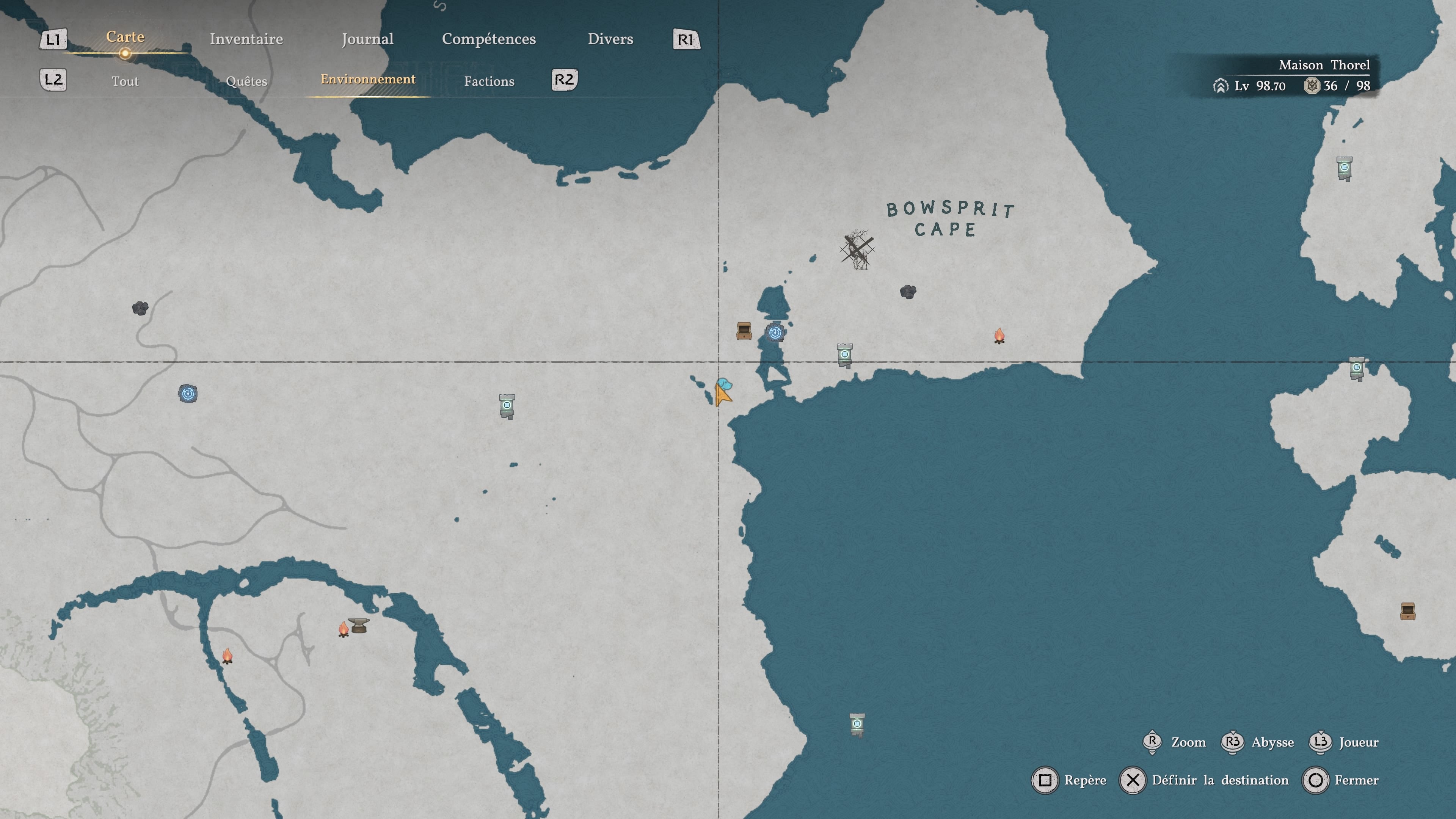Image resolution: width=1456 pixels, height=819 pixels.
Task: Select the ore rock icon on Bowsprit Cape
Action: coord(908,292)
